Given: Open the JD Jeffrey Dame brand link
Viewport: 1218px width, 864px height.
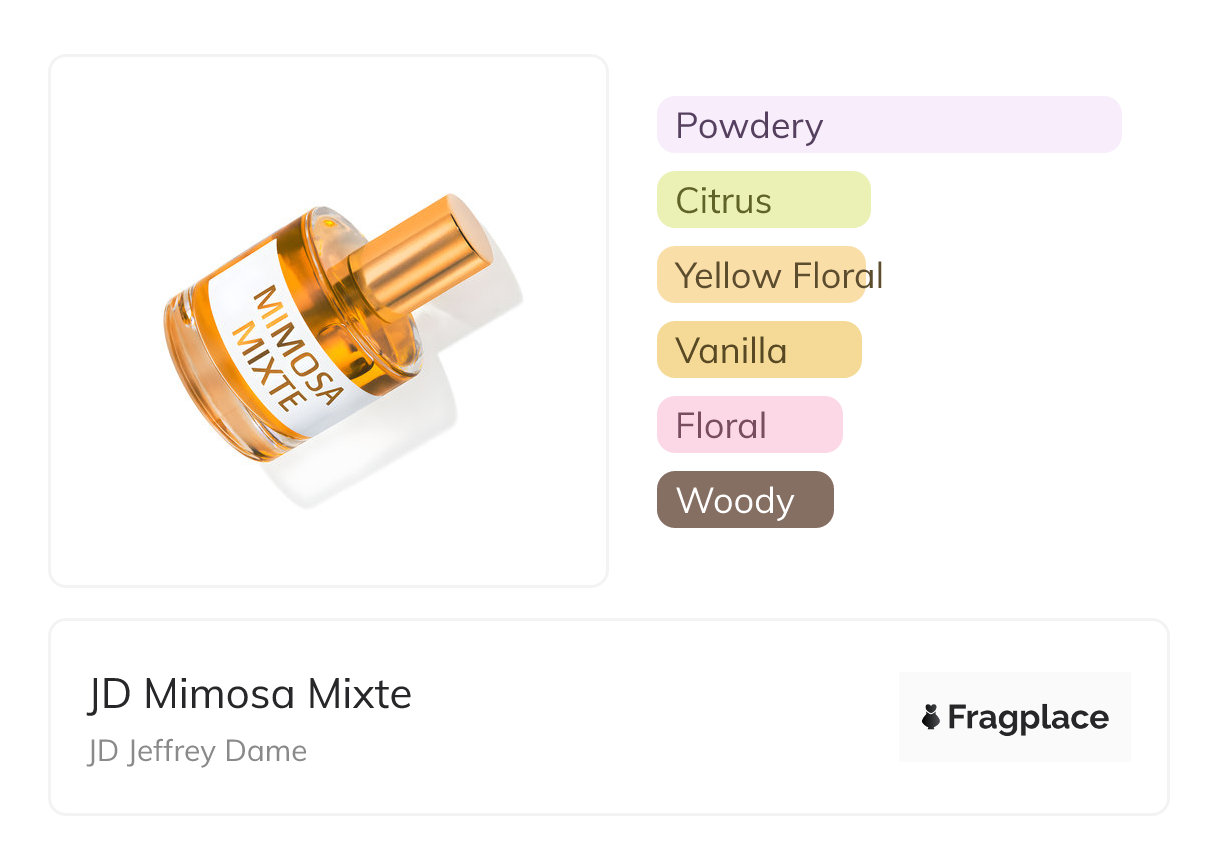Looking at the screenshot, I should pyautogui.click(x=197, y=751).
